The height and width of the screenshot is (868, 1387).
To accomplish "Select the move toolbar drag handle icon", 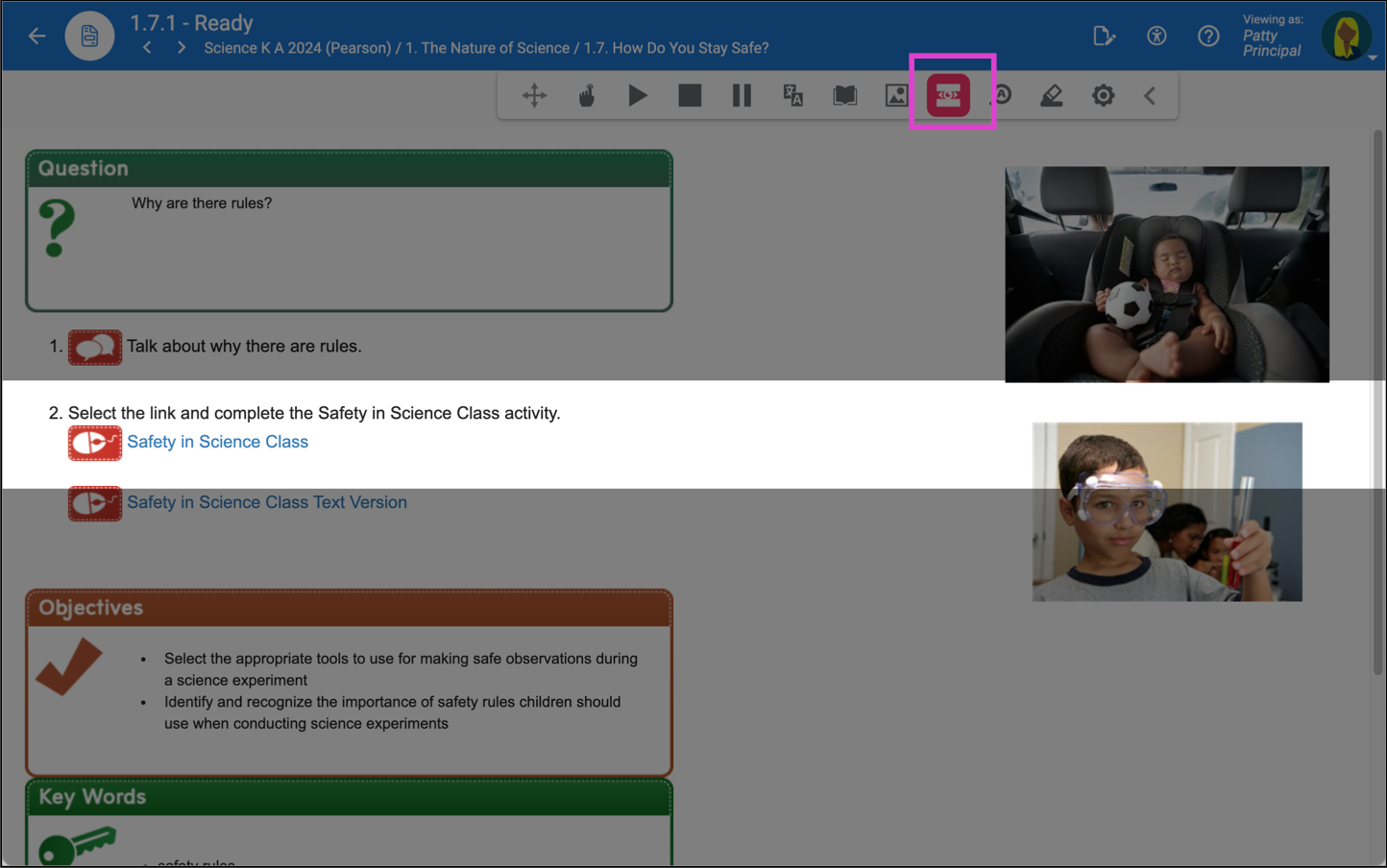I will (535, 95).
